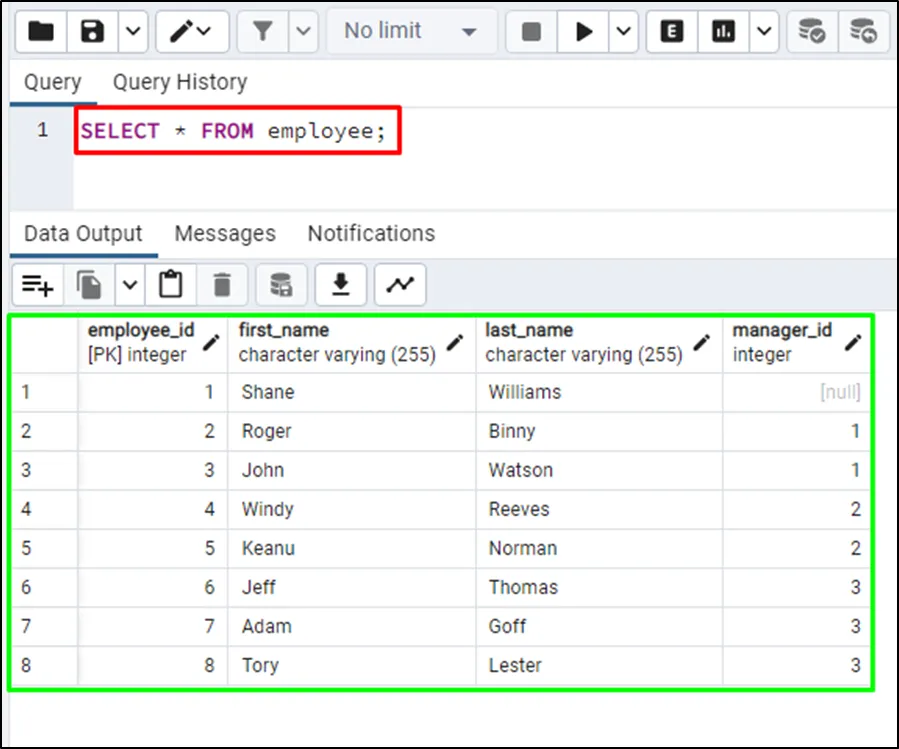Click the Open File folder icon

41,31
